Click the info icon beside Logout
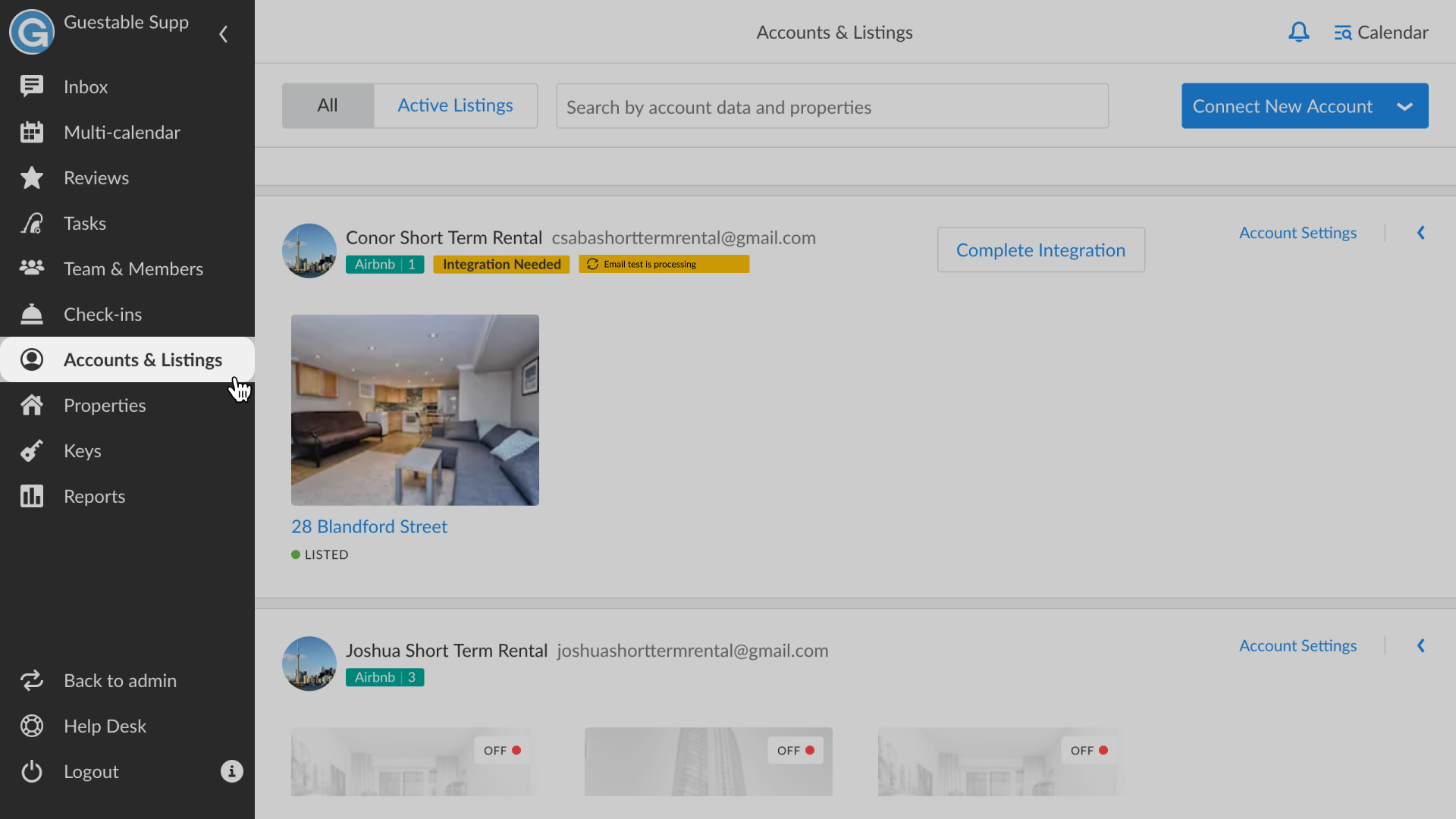The image size is (1456, 819). click(231, 771)
